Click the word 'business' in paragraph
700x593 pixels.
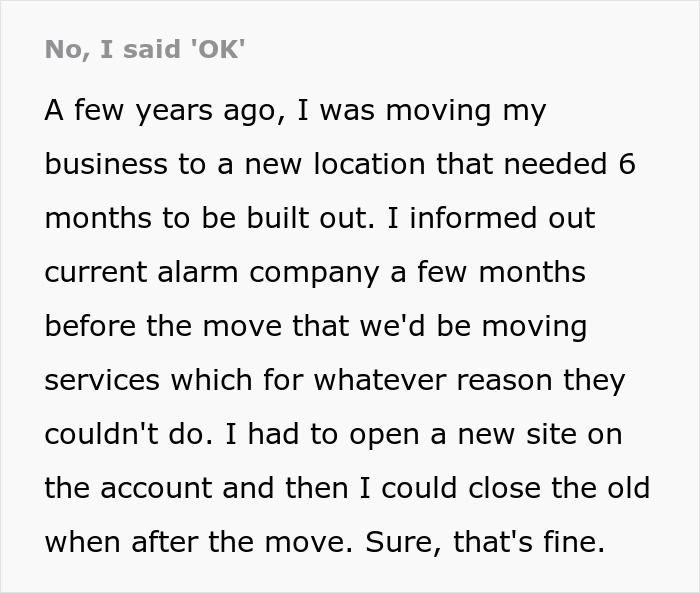coord(106,163)
